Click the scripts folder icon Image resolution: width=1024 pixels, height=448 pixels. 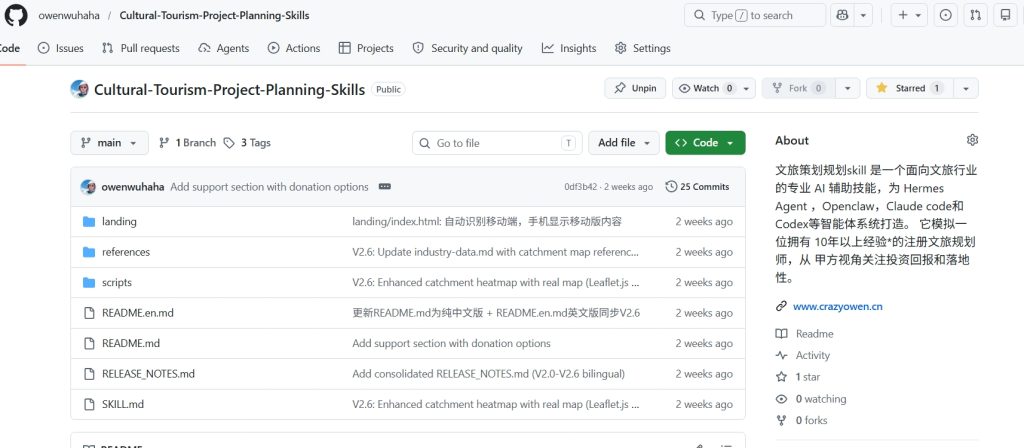[x=89, y=283]
